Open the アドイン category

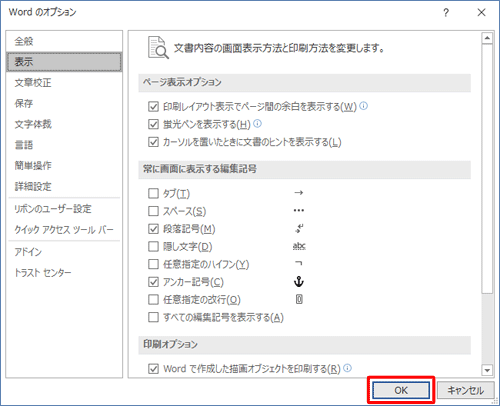click(64, 252)
